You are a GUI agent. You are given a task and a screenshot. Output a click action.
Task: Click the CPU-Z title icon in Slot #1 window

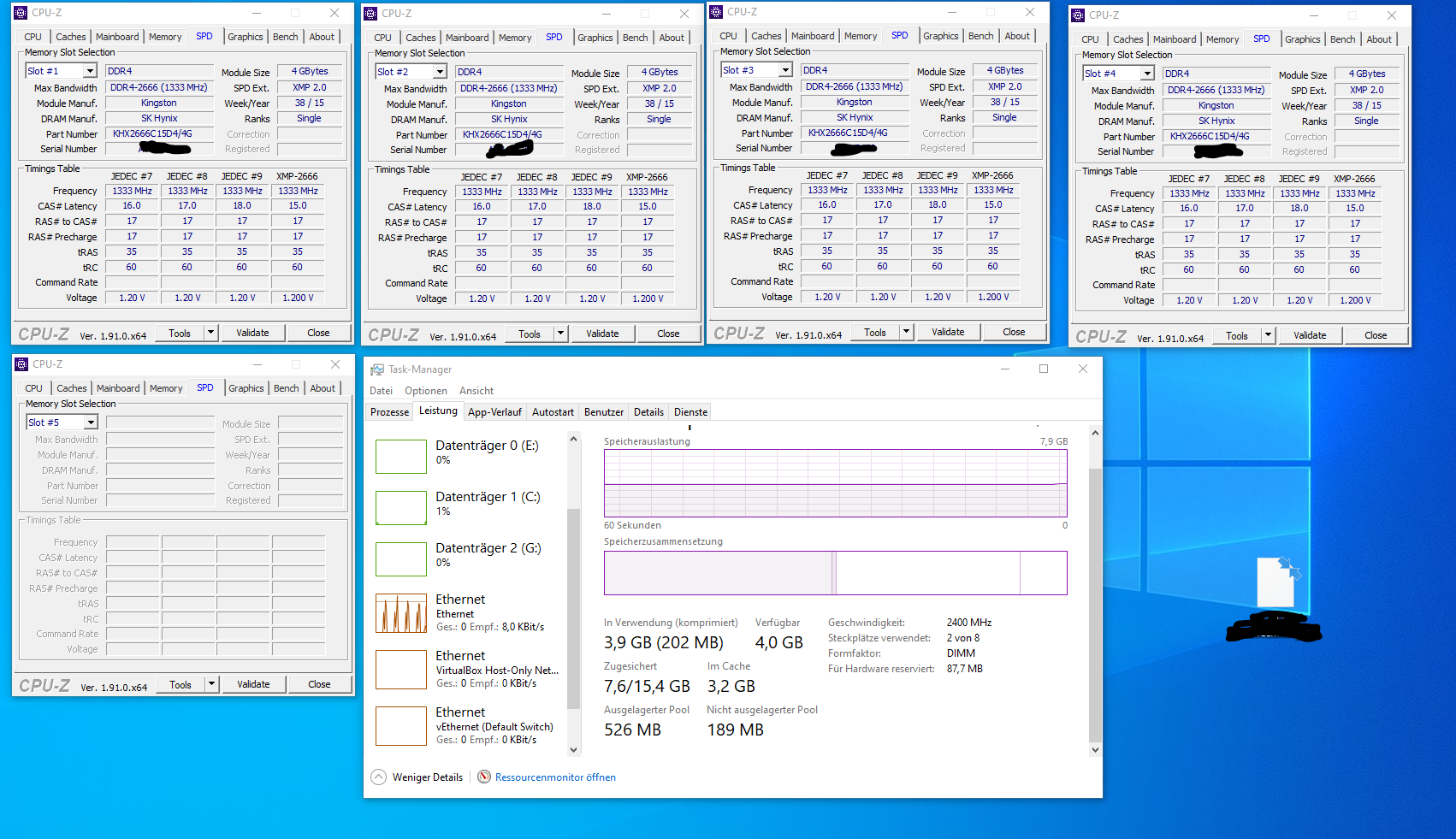[21, 13]
